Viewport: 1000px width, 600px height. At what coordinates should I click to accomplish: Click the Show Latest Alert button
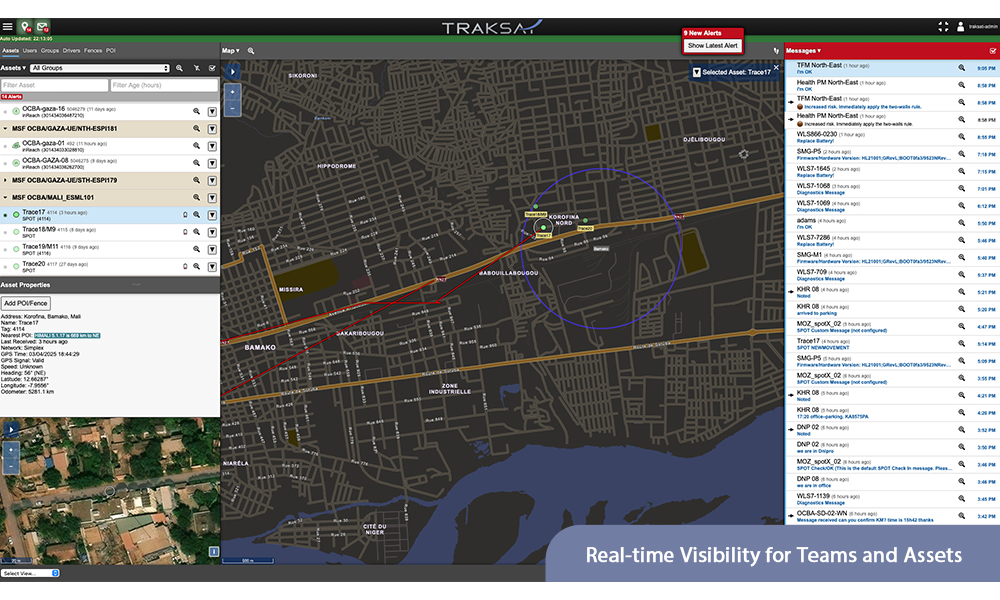point(712,45)
